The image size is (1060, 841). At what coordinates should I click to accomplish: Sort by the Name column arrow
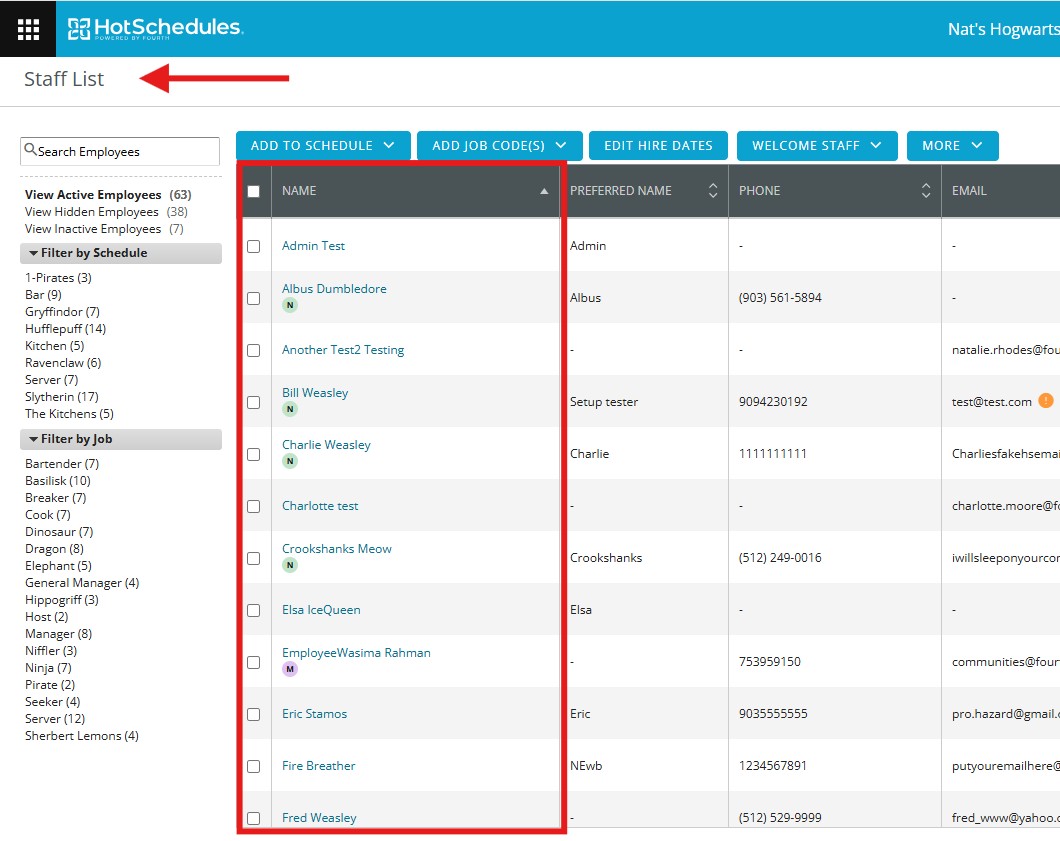544,191
